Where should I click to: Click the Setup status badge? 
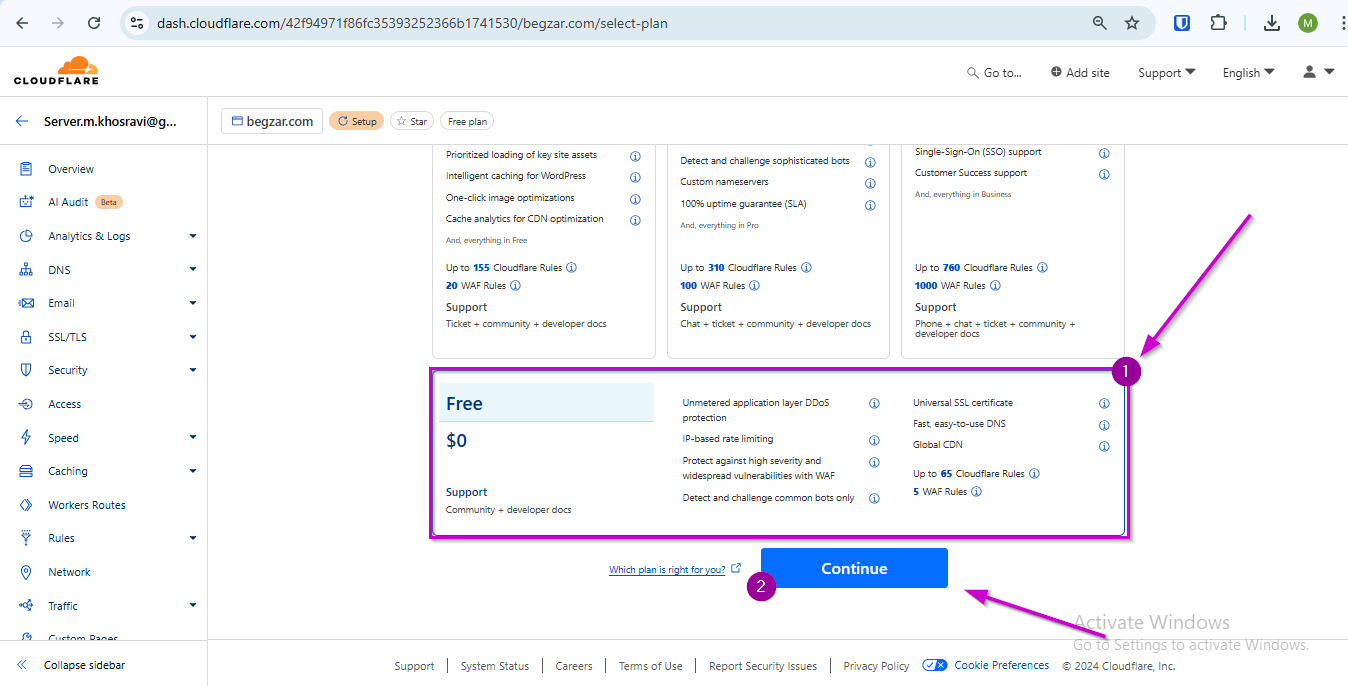click(x=356, y=121)
